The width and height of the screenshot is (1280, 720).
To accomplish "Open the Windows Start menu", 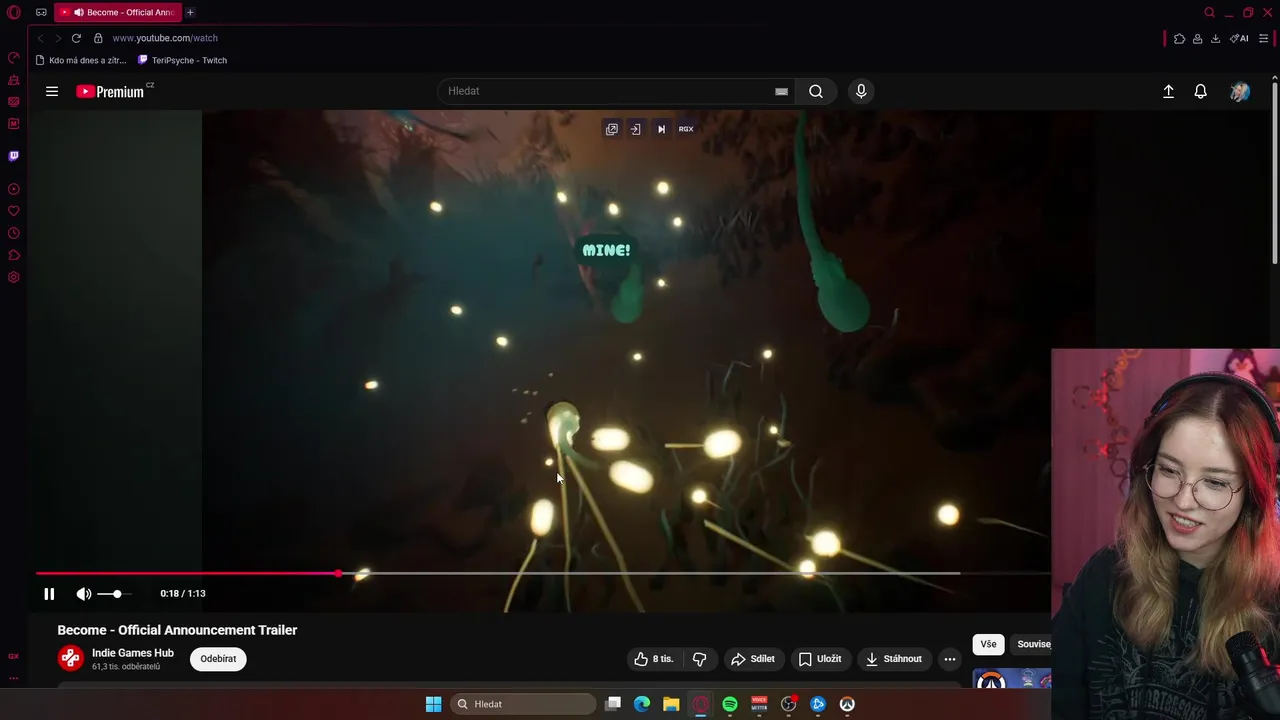I will 433,704.
